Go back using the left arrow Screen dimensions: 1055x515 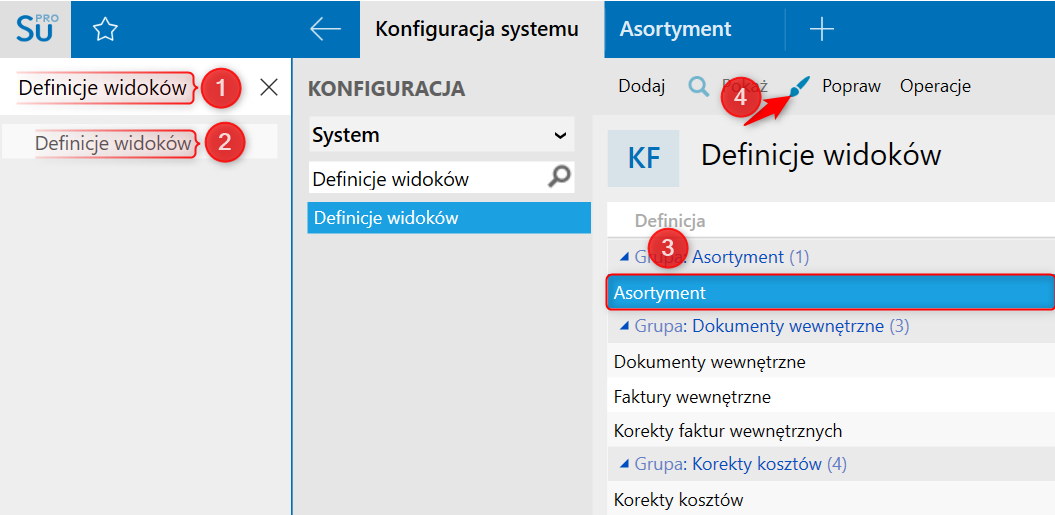coord(325,29)
